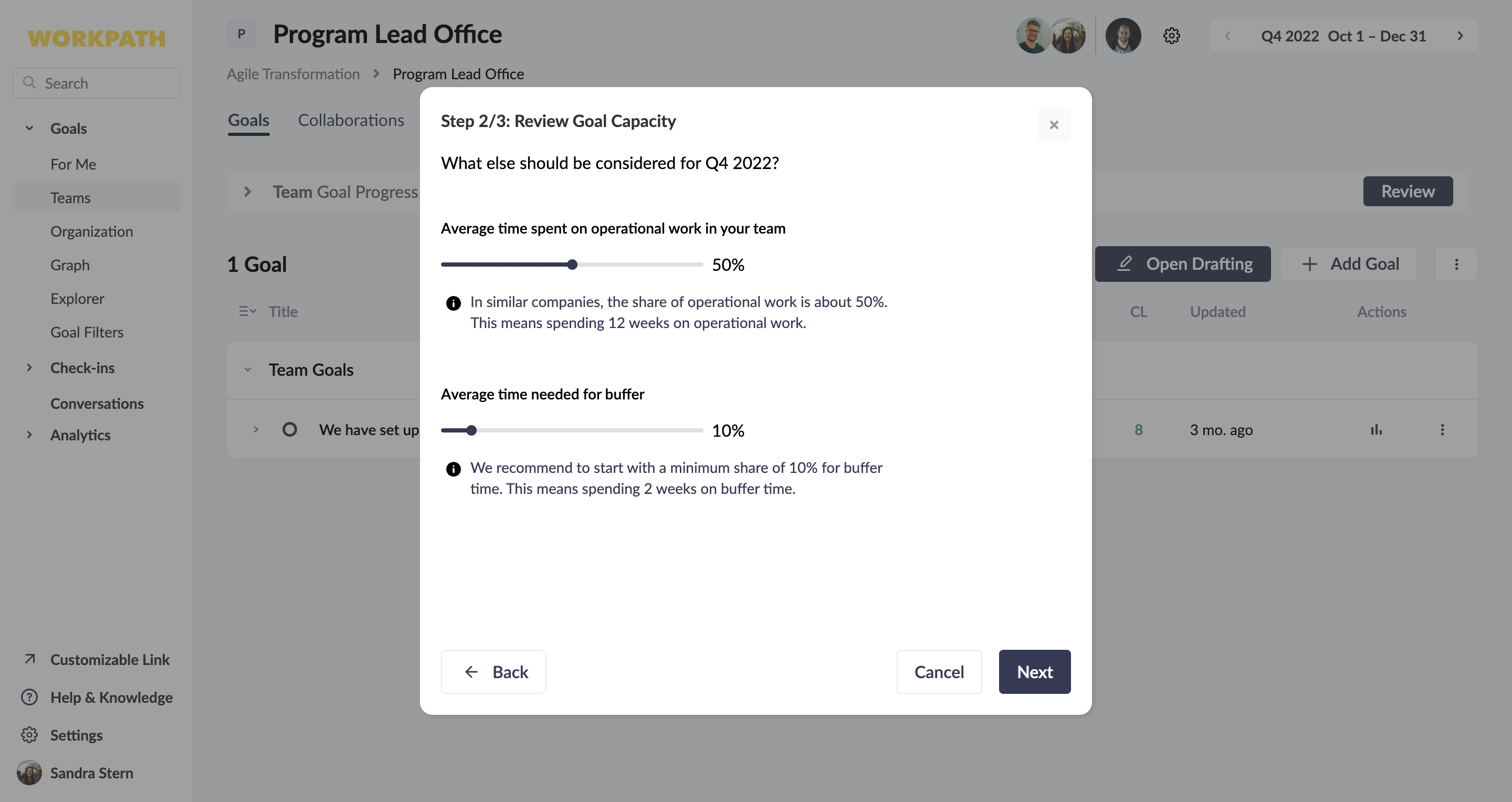Collapse the Team Goals group
This screenshot has width=1512, height=802.
[248, 370]
